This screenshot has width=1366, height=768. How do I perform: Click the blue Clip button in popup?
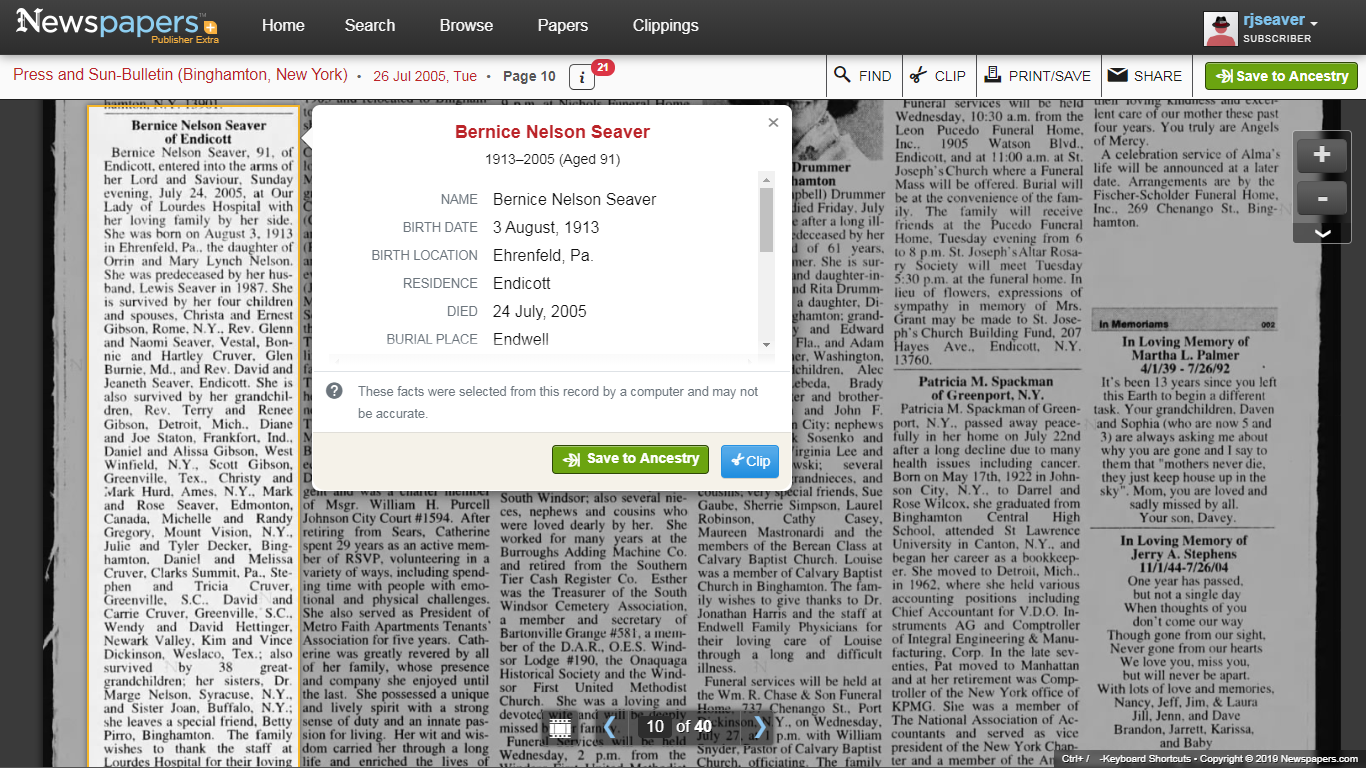tap(750, 461)
